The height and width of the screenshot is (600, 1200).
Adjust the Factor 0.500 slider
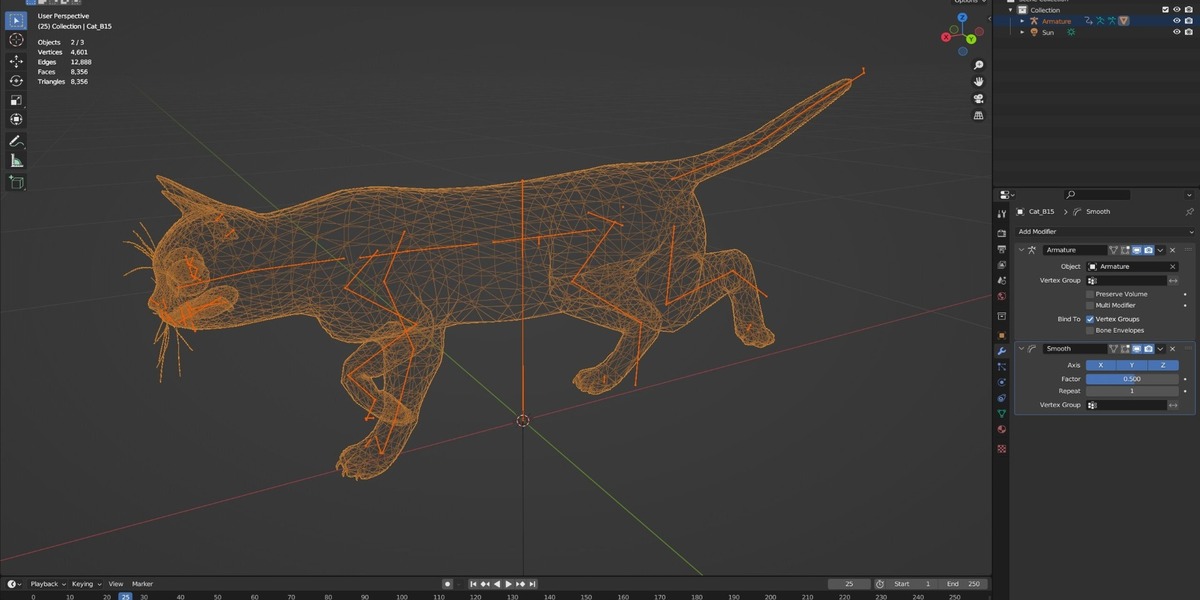coord(1132,379)
